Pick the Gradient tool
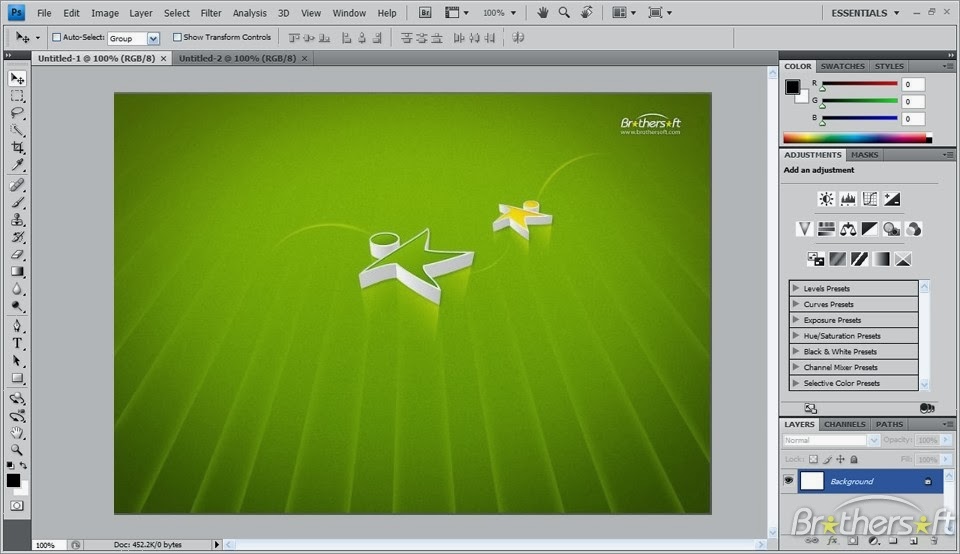Image resolution: width=960 pixels, height=554 pixels. click(x=17, y=272)
